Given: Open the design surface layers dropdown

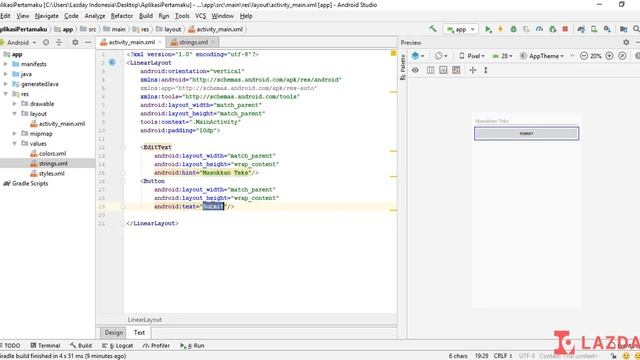Looking at the screenshot, I should (418, 56).
